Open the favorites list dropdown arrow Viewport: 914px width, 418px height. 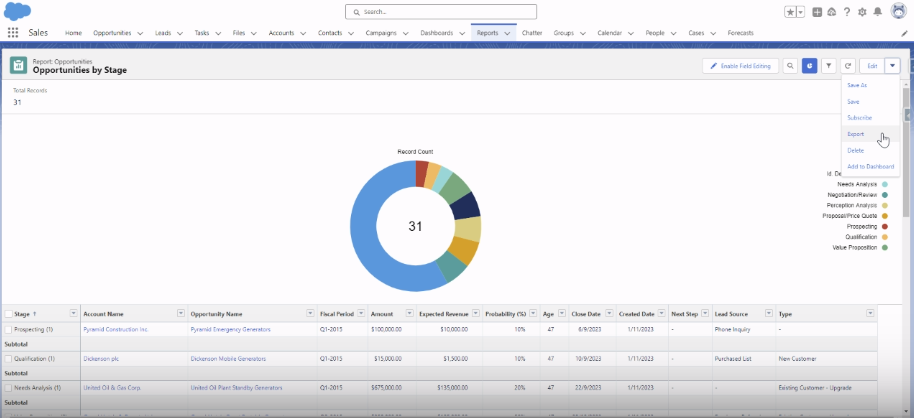[x=801, y=12]
